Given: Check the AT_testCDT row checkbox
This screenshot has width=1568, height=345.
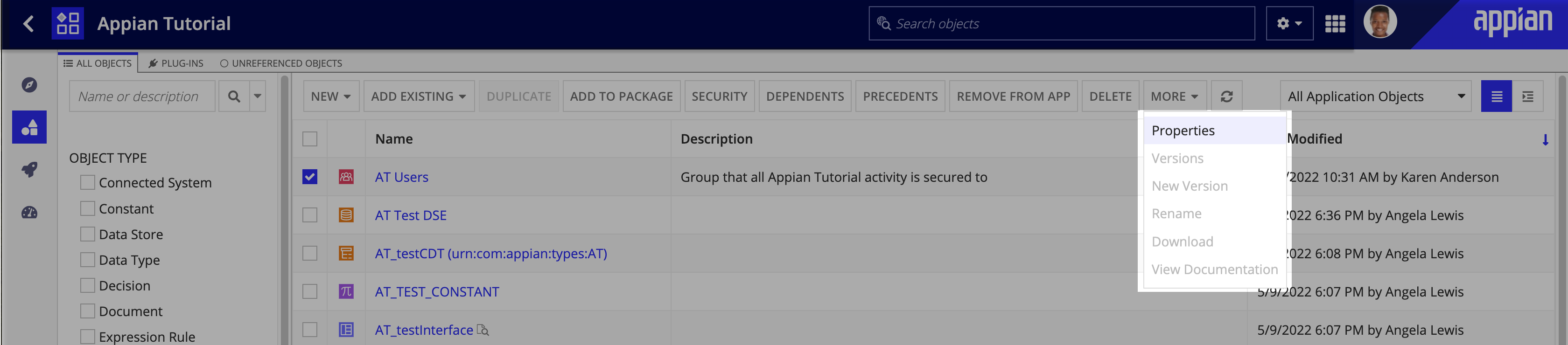Looking at the screenshot, I should (x=310, y=253).
